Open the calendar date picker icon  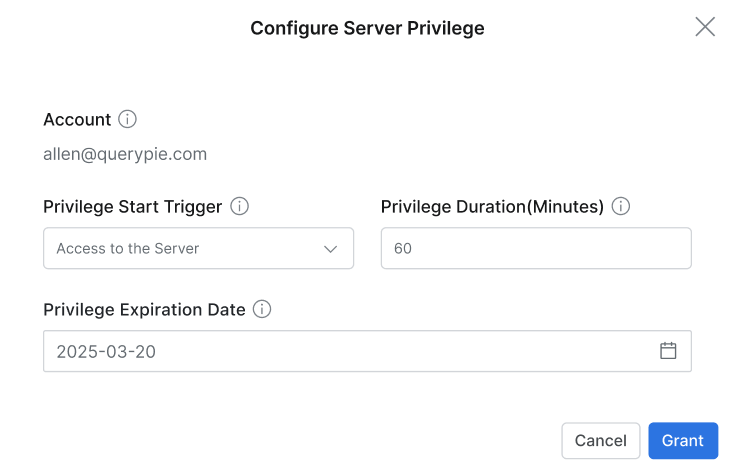[x=668, y=351]
